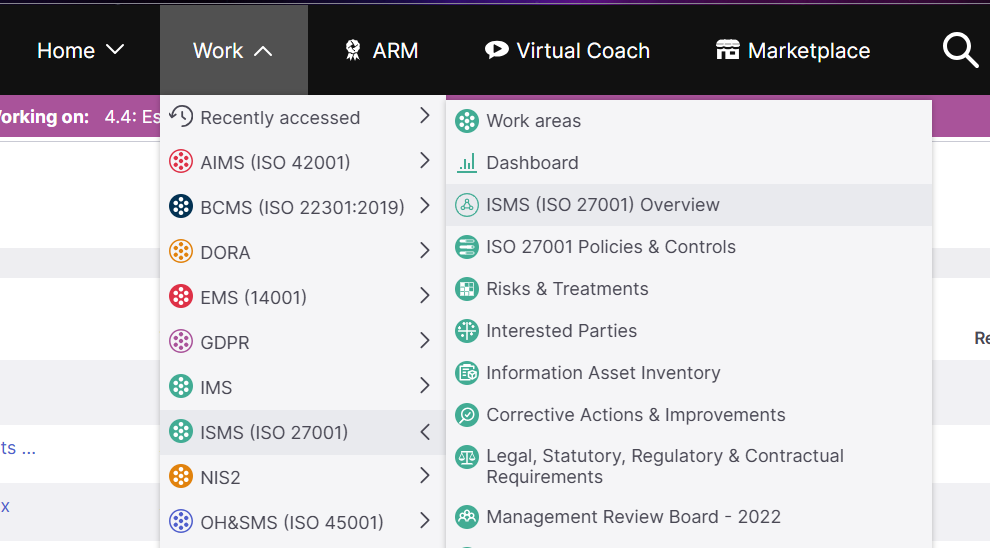The width and height of the screenshot is (990, 548).
Task: Open Marketplace from navigation bar
Action: (x=793, y=50)
